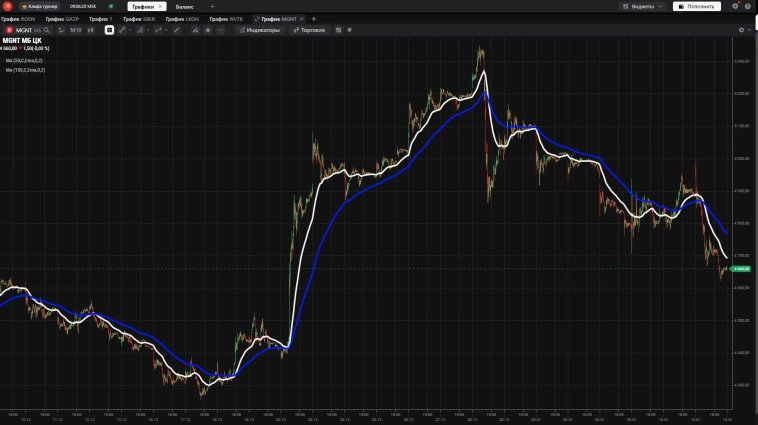Toggle the highlighted chart layout icon
758x425 pixels.
click(x=109, y=30)
